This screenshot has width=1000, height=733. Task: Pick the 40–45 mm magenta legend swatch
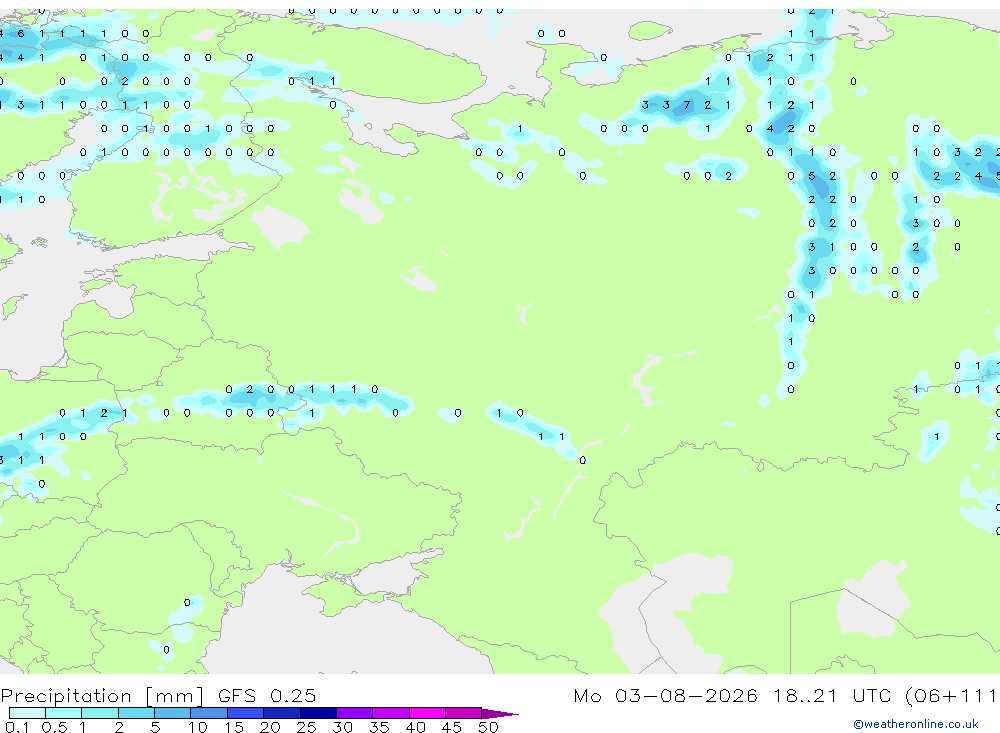[427, 713]
